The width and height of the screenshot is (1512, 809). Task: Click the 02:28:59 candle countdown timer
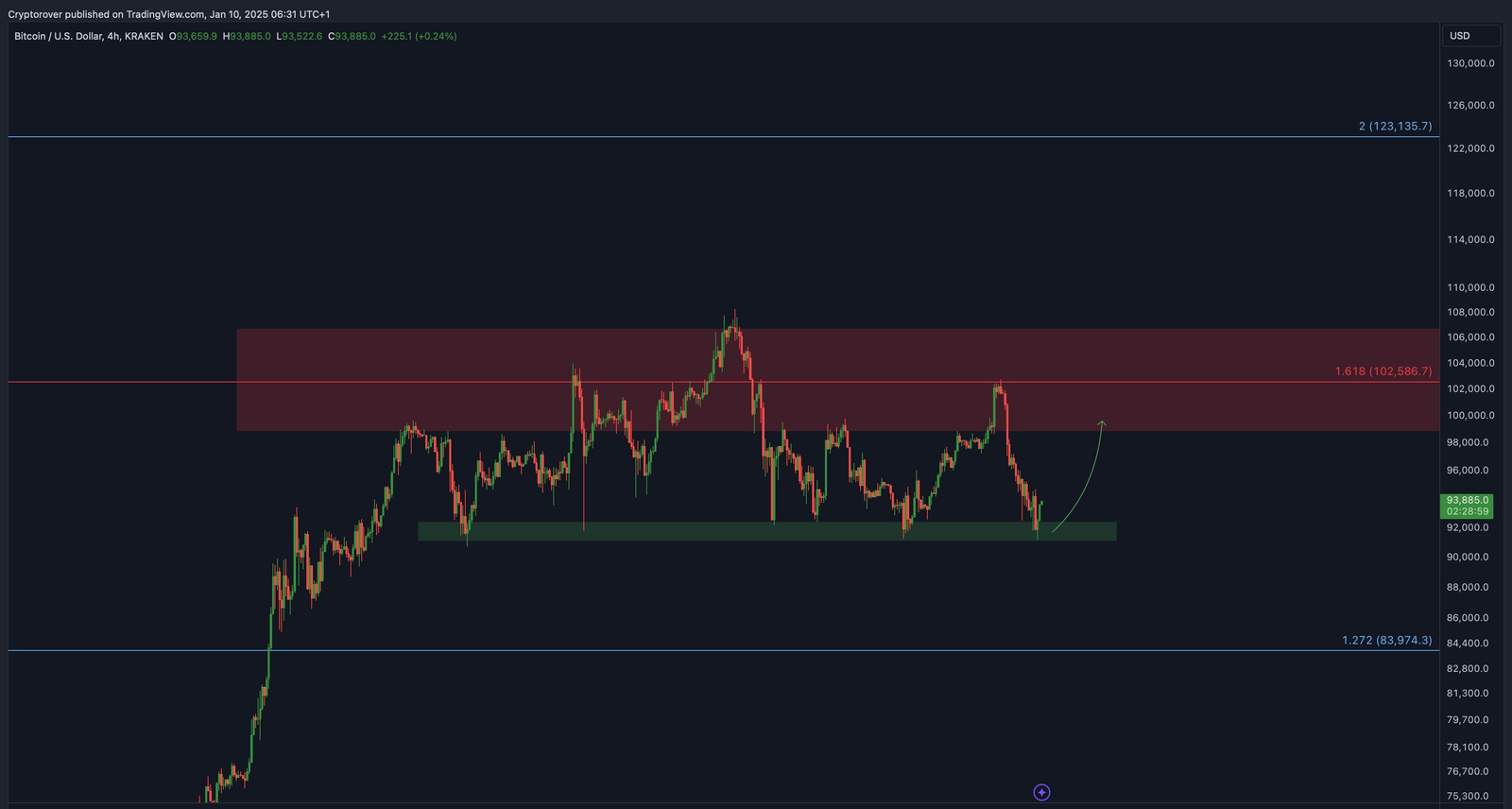tap(1468, 511)
